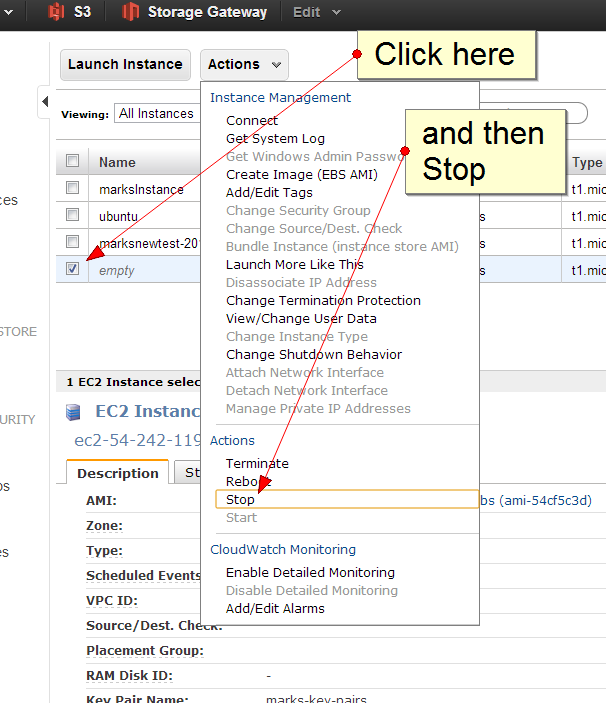
Task: Uncheck the empty instance row checkbox
Action: click(72, 269)
